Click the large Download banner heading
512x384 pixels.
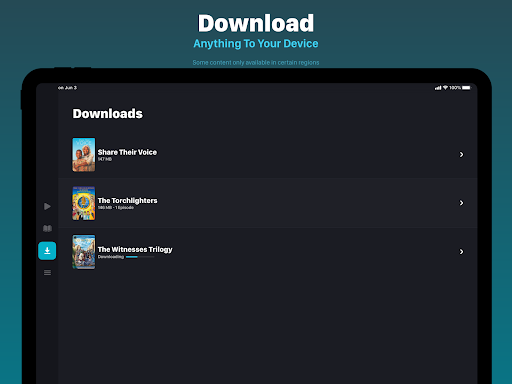pyautogui.click(x=256, y=23)
